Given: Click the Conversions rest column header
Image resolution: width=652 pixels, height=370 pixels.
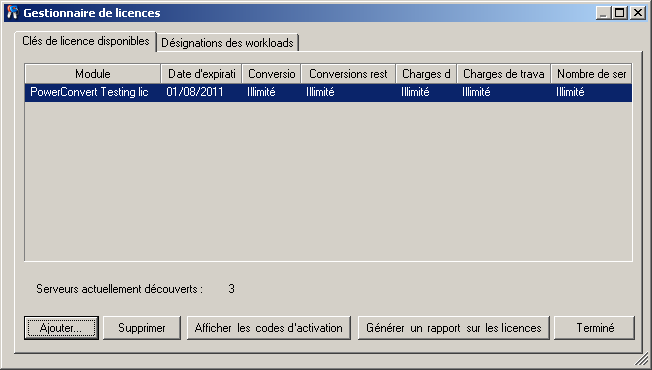Looking at the screenshot, I should pyautogui.click(x=348, y=74).
